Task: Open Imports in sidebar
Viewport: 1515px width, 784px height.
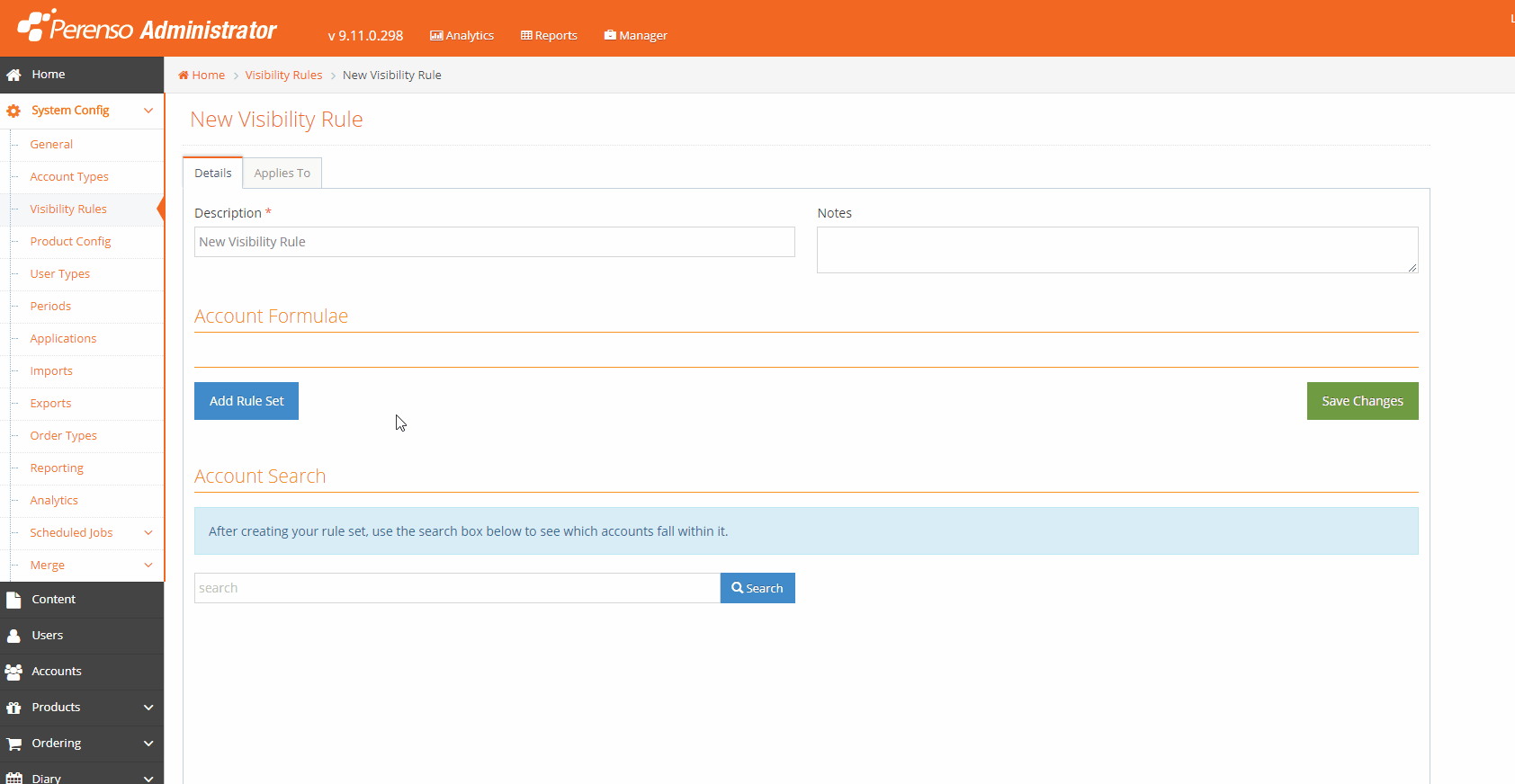Action: pyautogui.click(x=51, y=371)
